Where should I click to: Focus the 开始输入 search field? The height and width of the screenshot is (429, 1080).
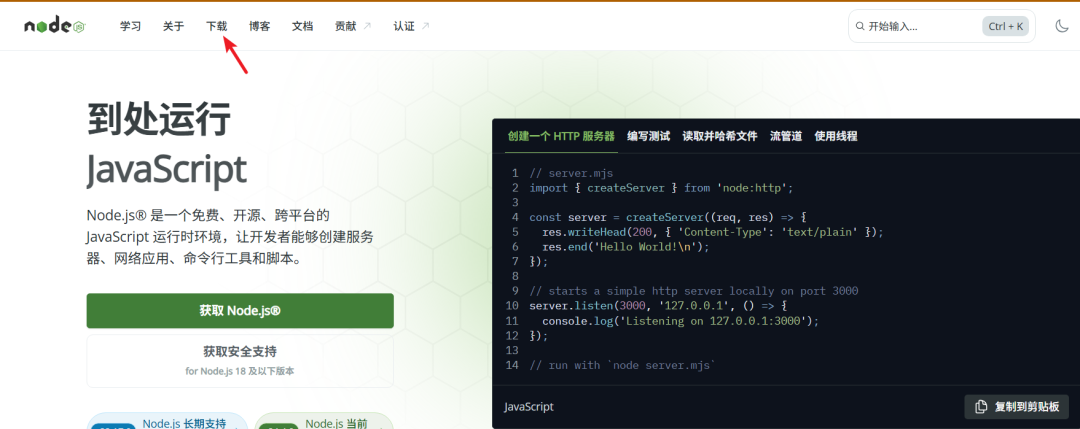click(942, 26)
